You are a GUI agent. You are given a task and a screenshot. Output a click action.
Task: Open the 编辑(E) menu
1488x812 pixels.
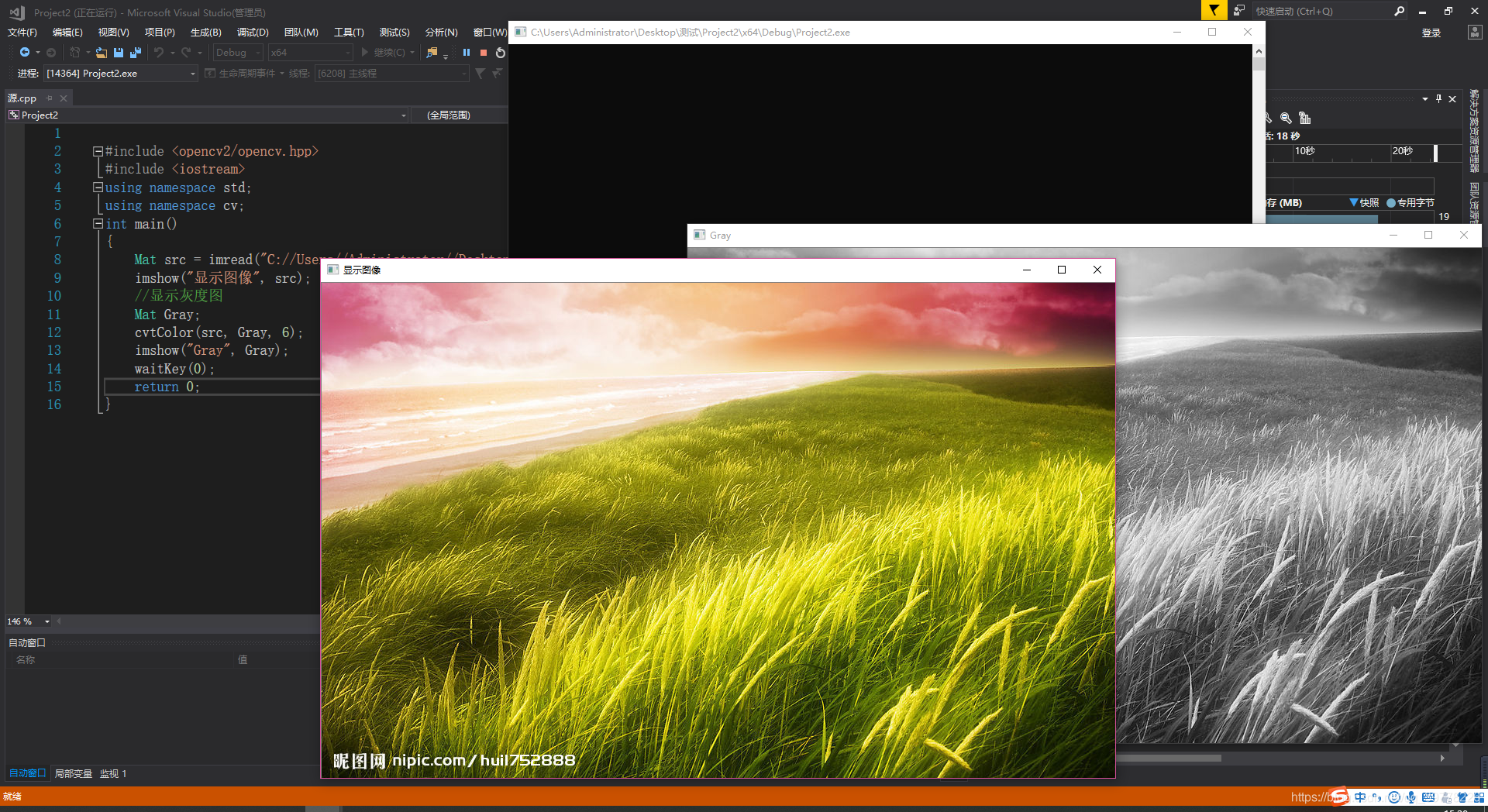click(x=67, y=32)
